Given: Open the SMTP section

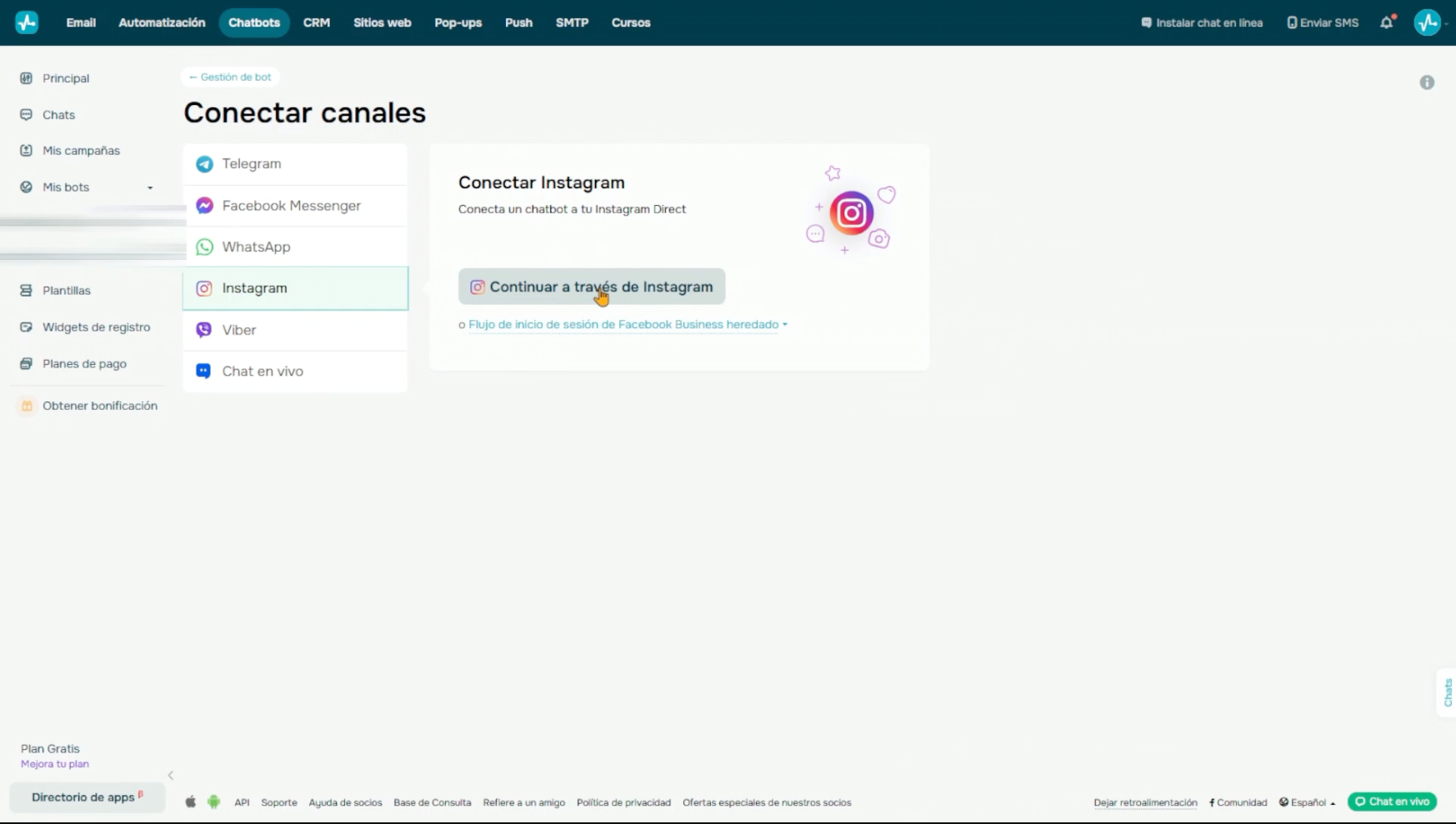Looking at the screenshot, I should [x=573, y=22].
